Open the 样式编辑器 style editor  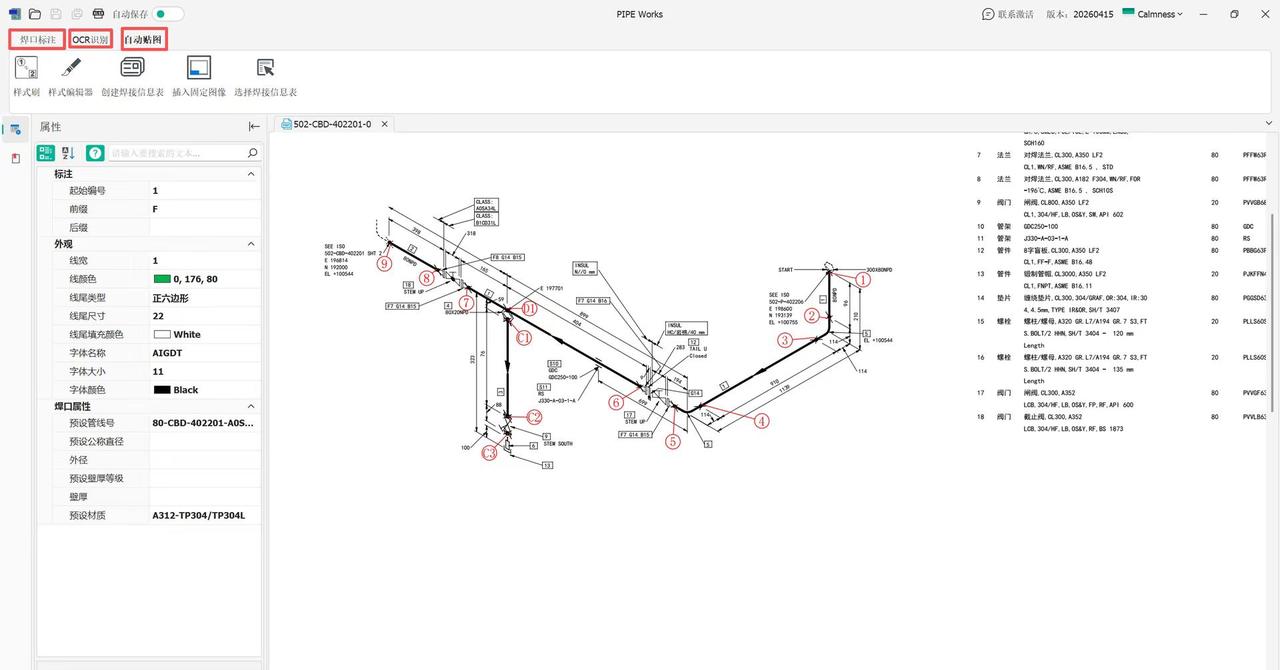[x=70, y=77]
